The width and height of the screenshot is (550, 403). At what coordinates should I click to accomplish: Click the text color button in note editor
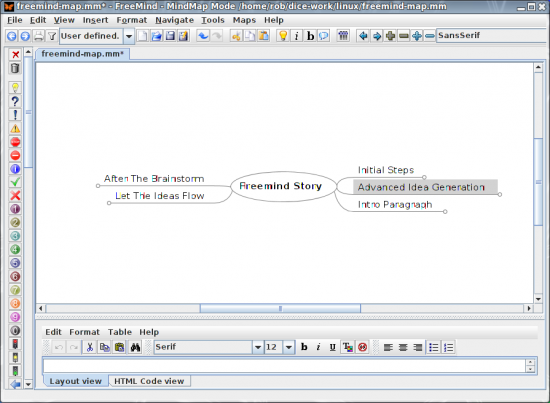348,347
